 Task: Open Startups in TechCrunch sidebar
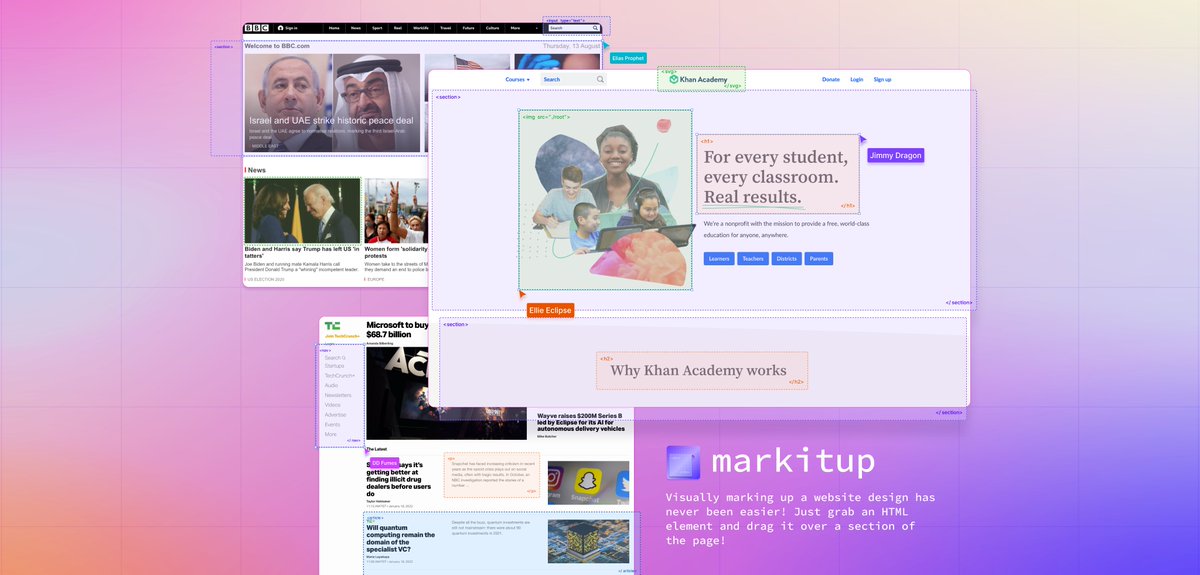[x=335, y=367]
